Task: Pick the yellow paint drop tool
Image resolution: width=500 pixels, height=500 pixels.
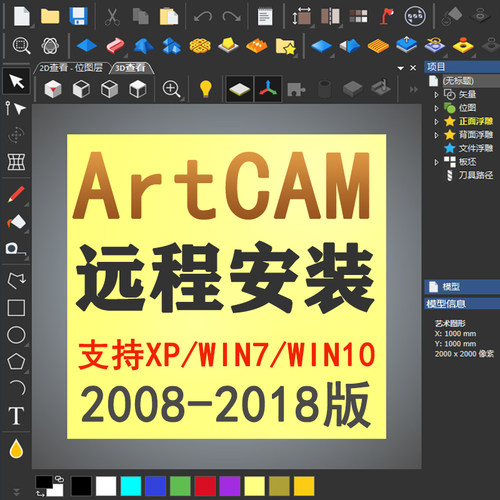Action: point(16,448)
